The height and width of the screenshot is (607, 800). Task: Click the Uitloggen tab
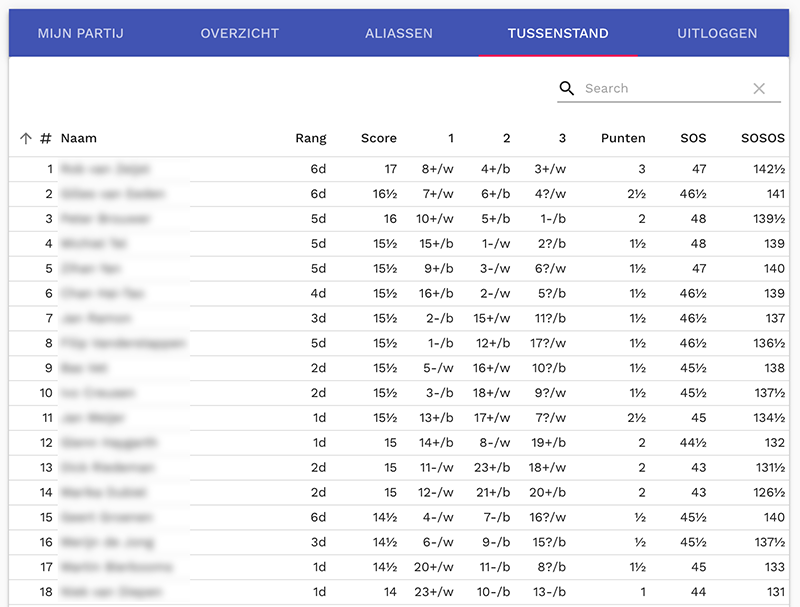[x=717, y=34]
